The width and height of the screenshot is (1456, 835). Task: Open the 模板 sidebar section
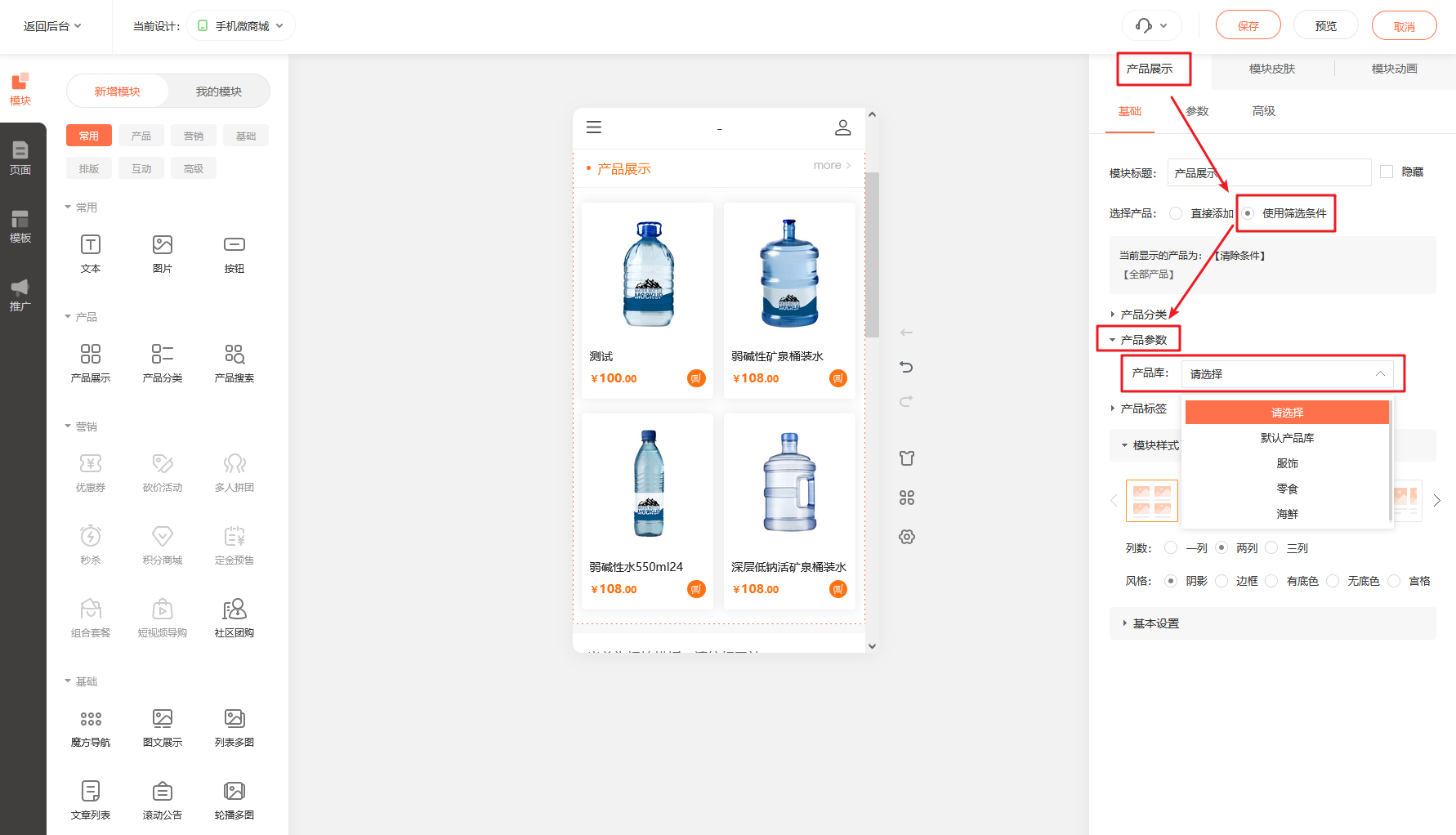(20, 226)
